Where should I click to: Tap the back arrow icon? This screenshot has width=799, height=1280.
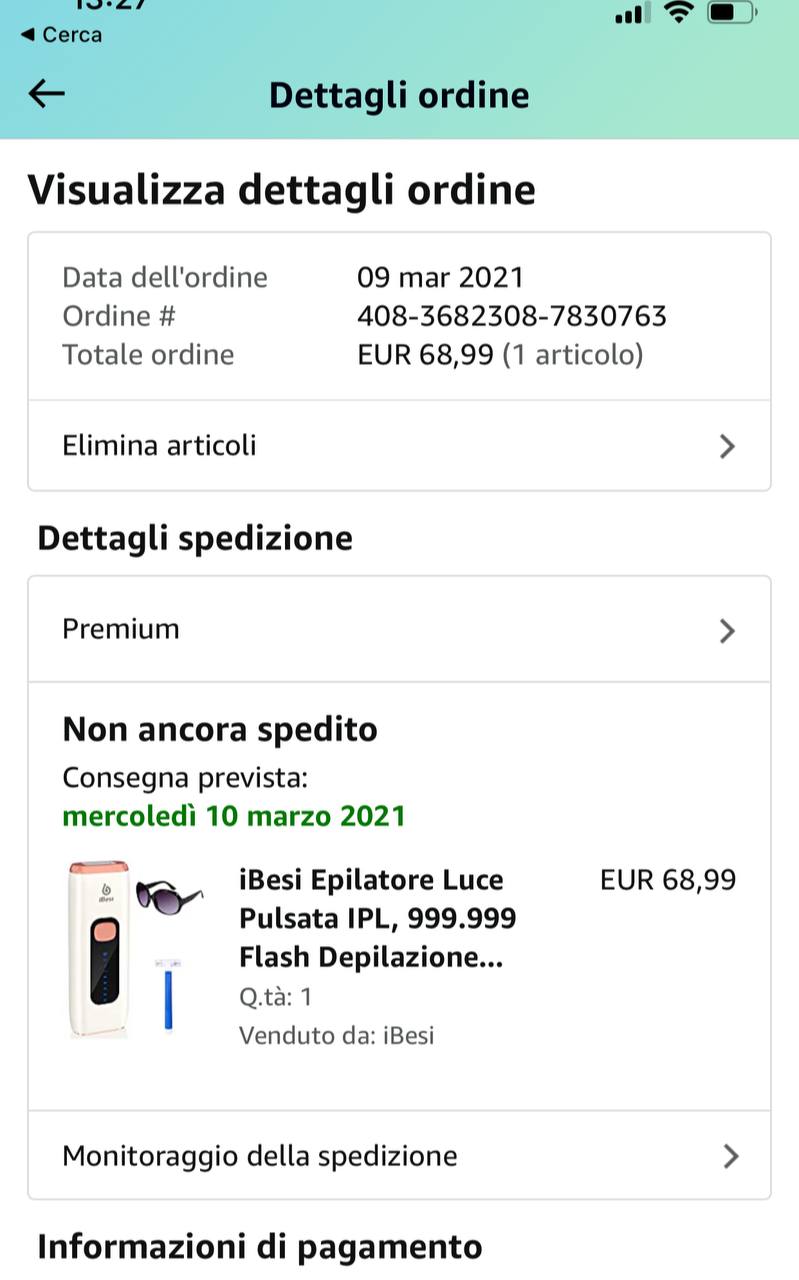click(x=47, y=94)
